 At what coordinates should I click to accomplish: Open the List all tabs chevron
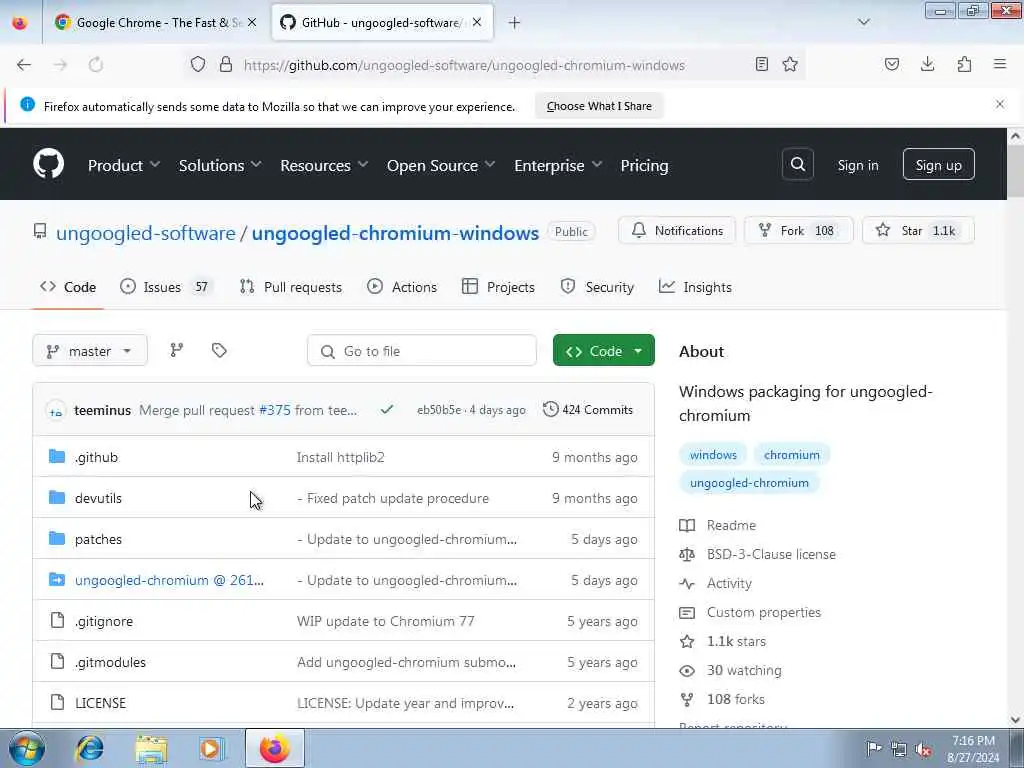pyautogui.click(x=864, y=22)
